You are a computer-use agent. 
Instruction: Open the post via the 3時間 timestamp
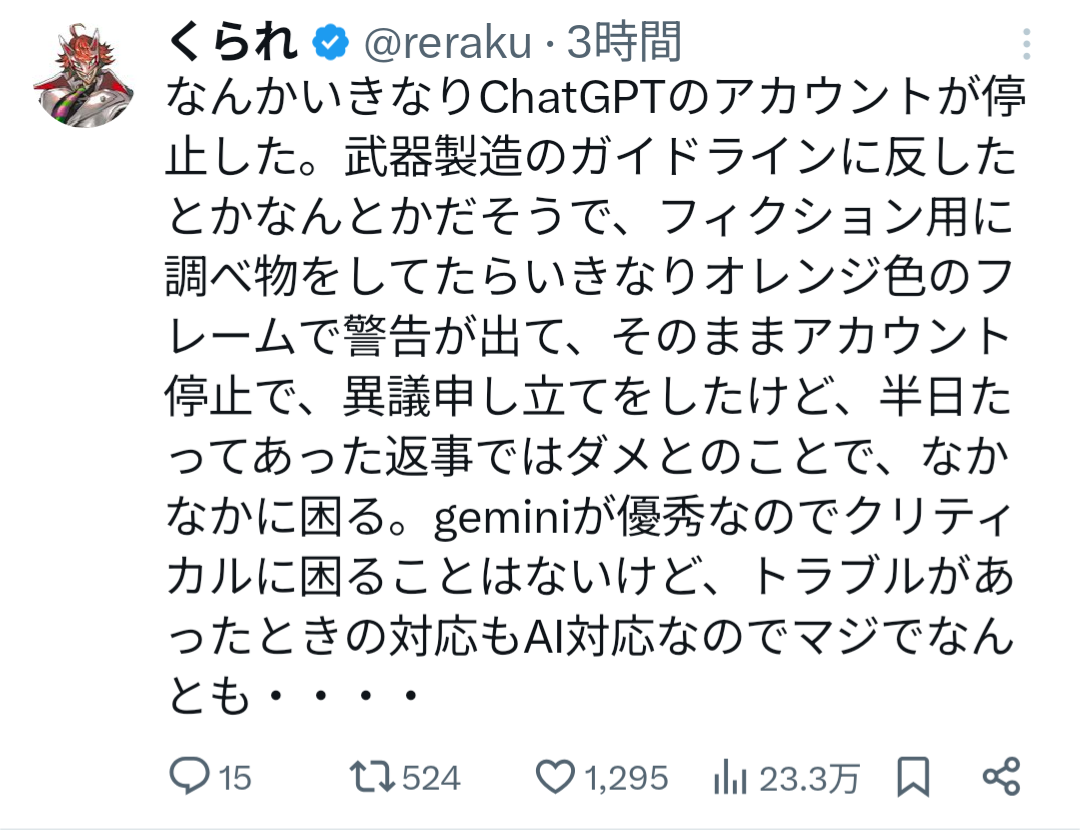coord(625,43)
